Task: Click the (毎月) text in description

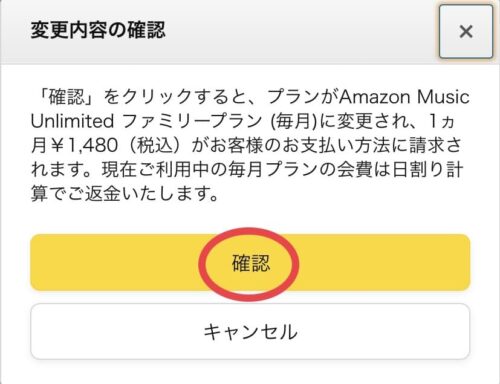Action: 293,121
